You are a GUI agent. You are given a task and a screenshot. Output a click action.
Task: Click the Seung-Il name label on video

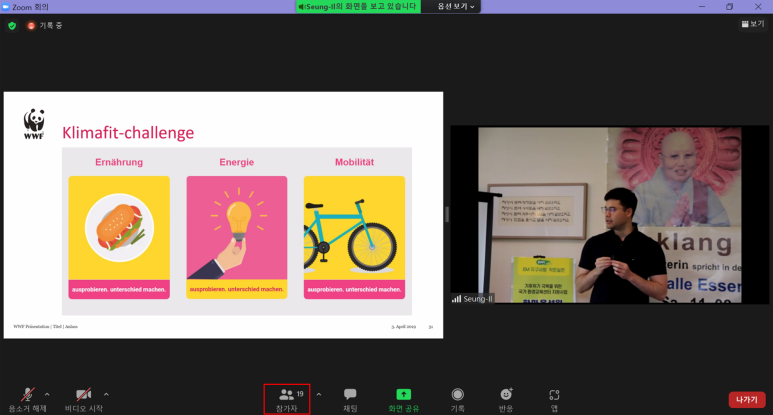[473, 299]
